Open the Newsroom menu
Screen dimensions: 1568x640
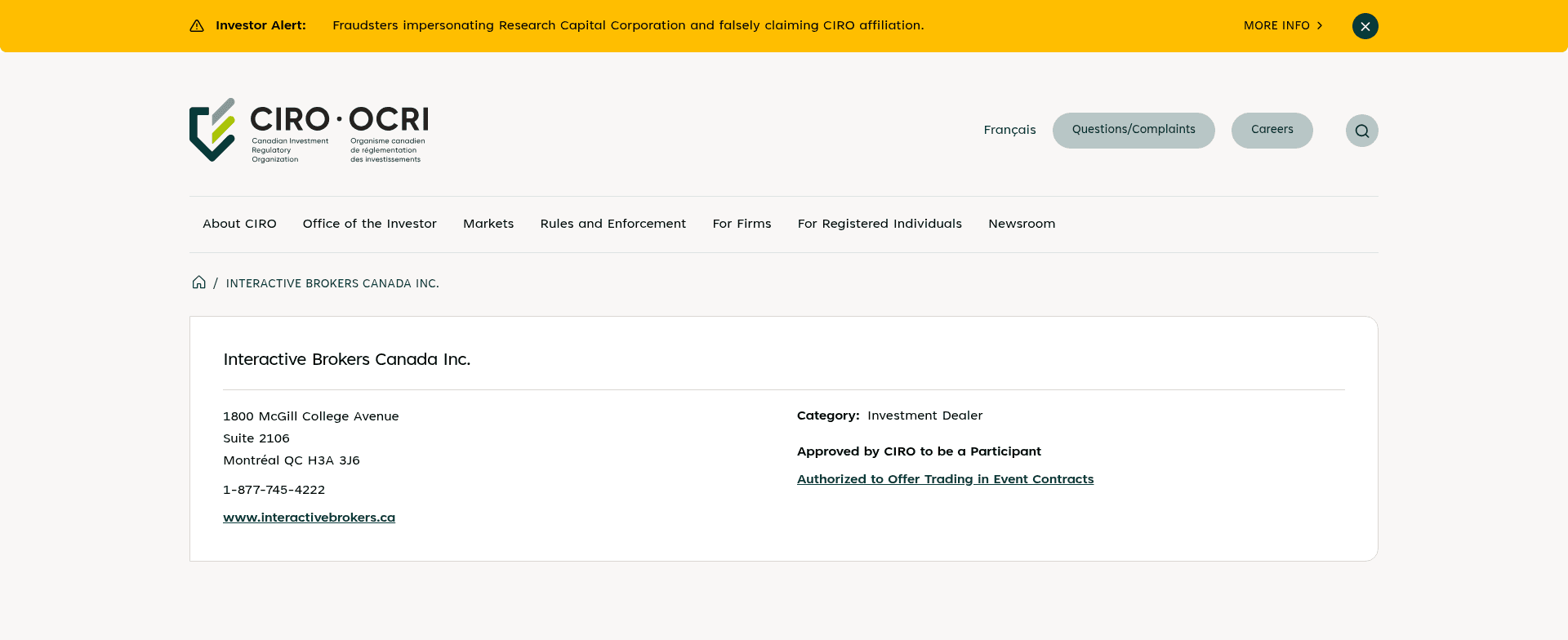click(1022, 224)
